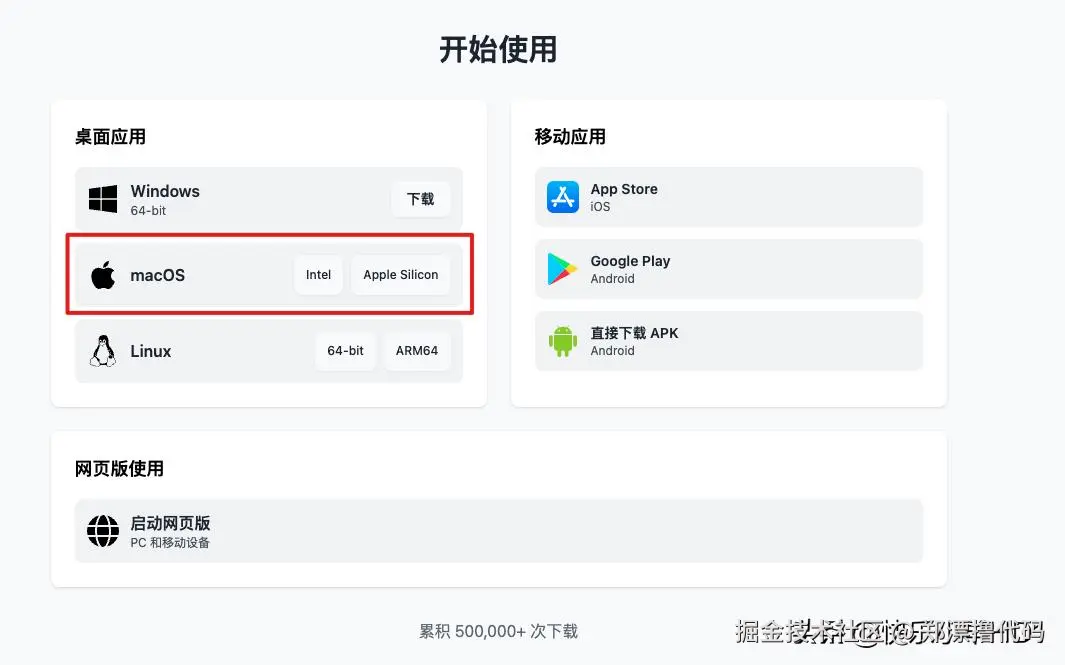1065x665 pixels.
Task: Click the PC 和移动设备 subtitle
Action: click(x=170, y=543)
